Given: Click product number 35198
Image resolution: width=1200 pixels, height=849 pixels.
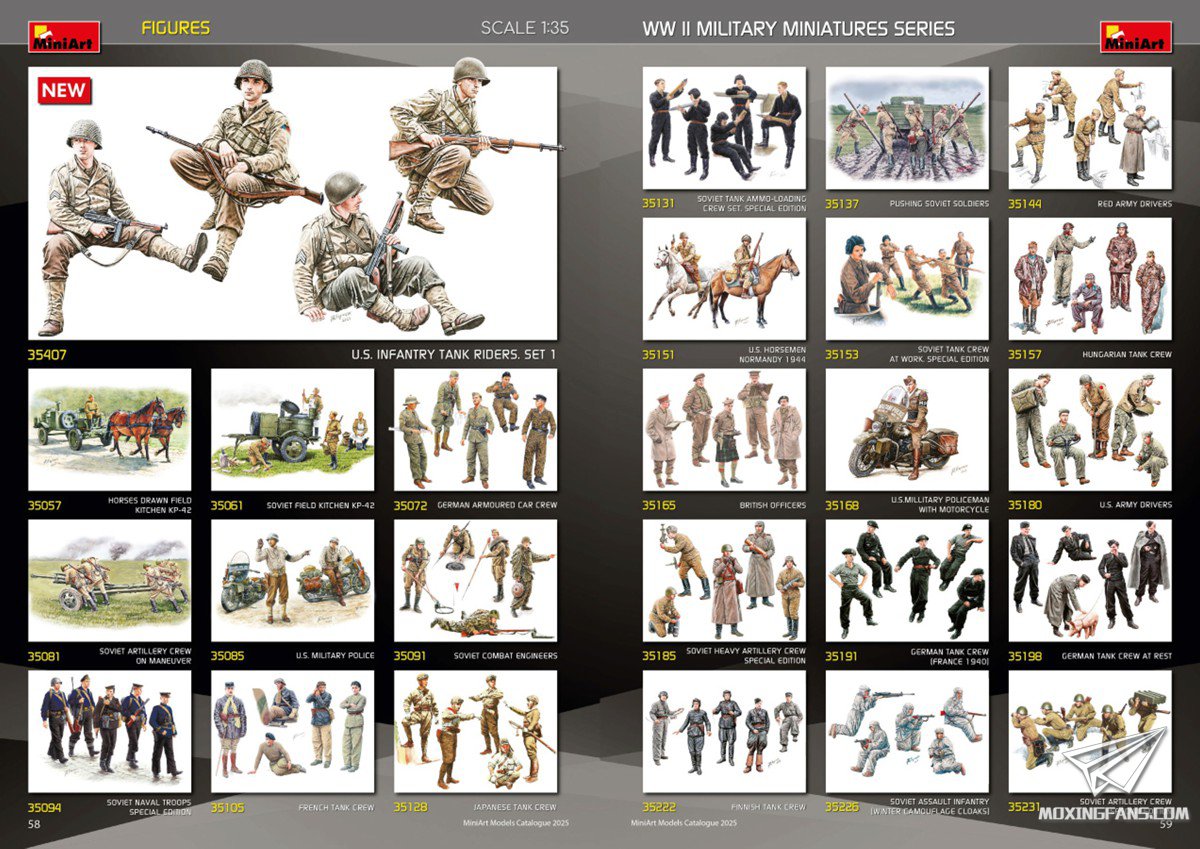Looking at the screenshot, I should pyautogui.click(x=1025, y=656).
